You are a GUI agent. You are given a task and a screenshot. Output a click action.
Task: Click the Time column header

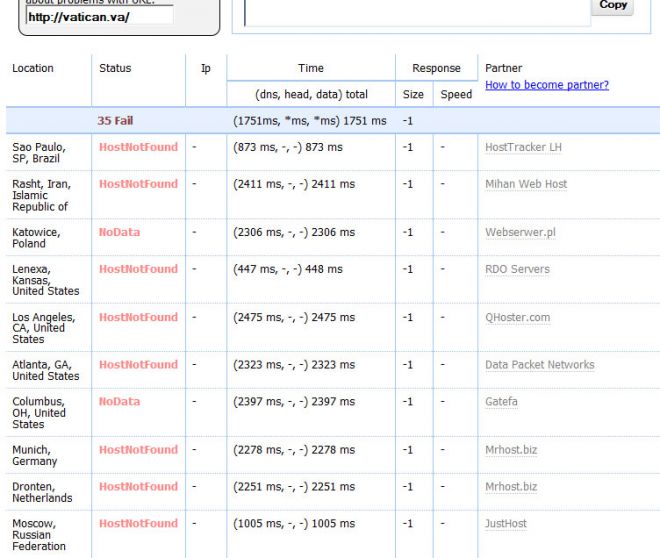click(310, 69)
